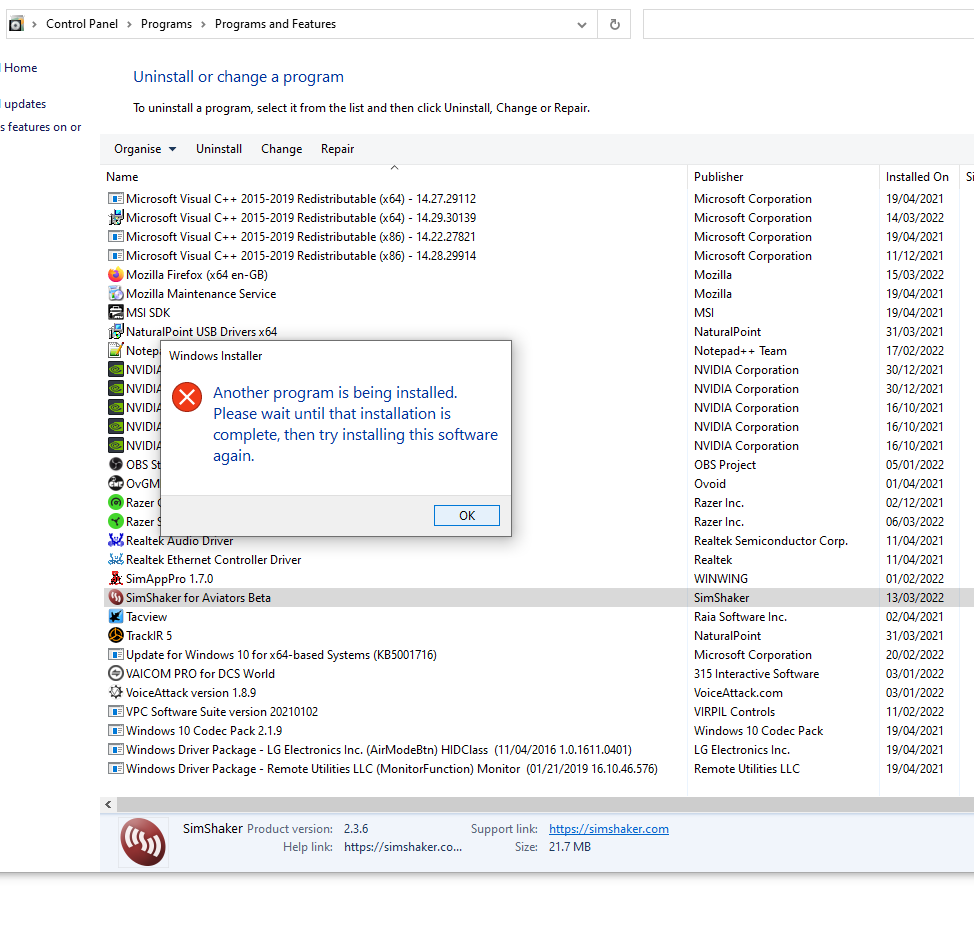Click the Tacview program icon
974x930 pixels.
point(116,617)
